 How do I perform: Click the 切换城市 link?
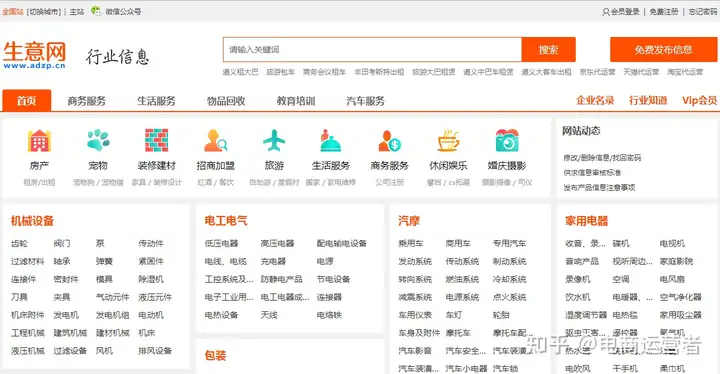(44, 12)
